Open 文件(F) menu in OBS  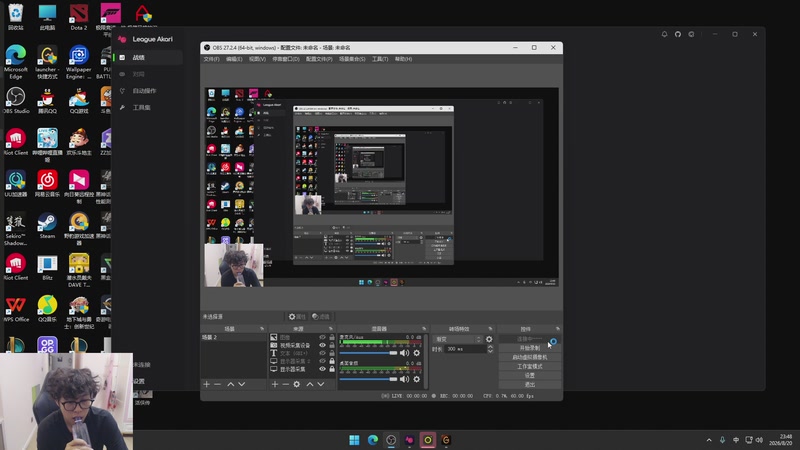[211, 59]
